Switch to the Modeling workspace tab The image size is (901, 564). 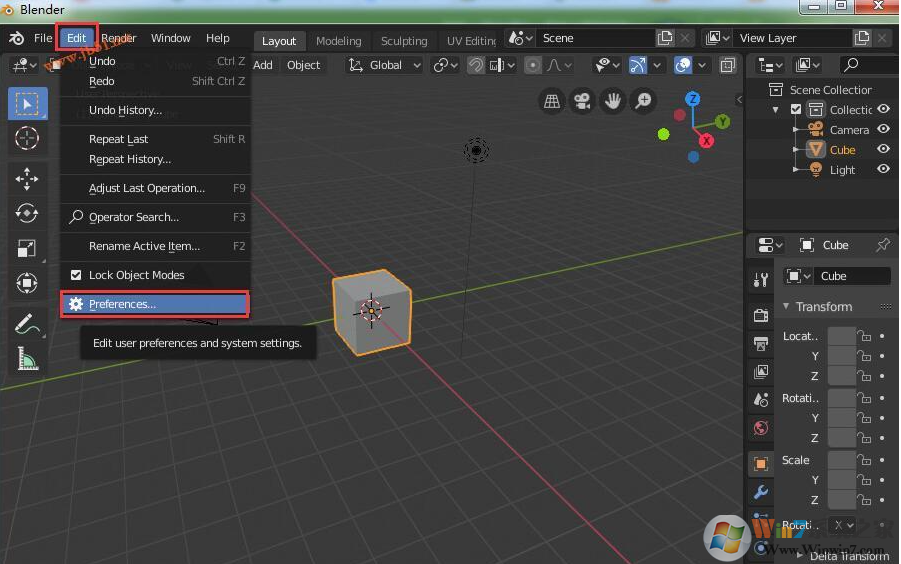[x=338, y=41]
